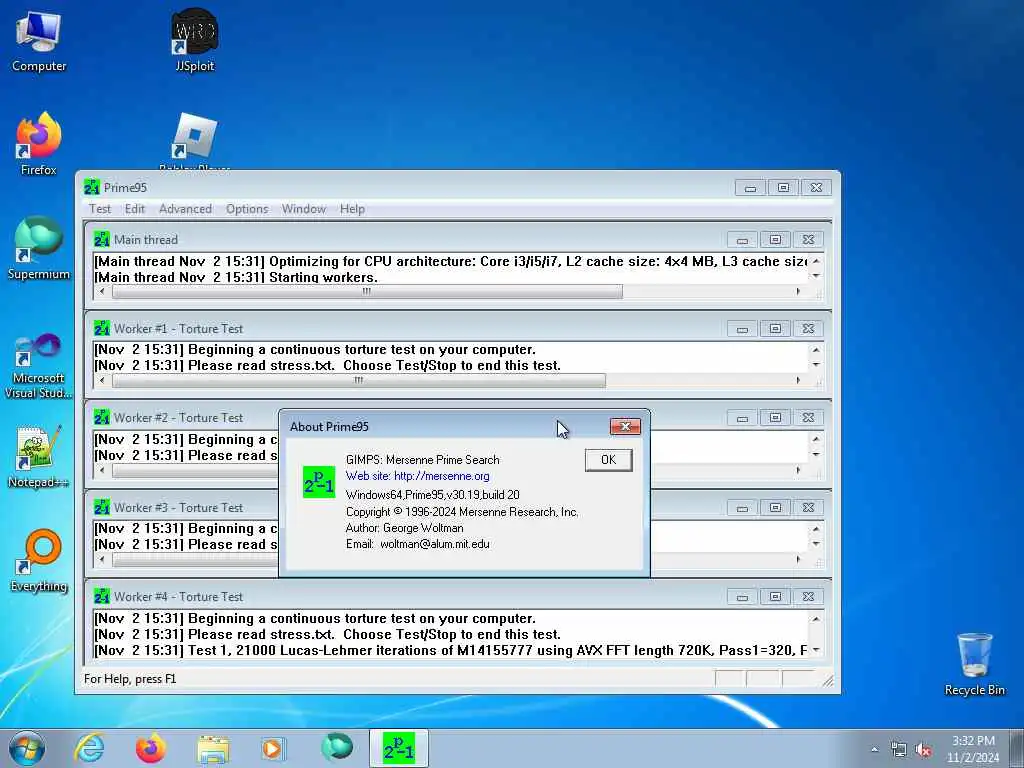Select the JJSploit desktop shortcut
This screenshot has width=1024, height=768.
point(195,40)
